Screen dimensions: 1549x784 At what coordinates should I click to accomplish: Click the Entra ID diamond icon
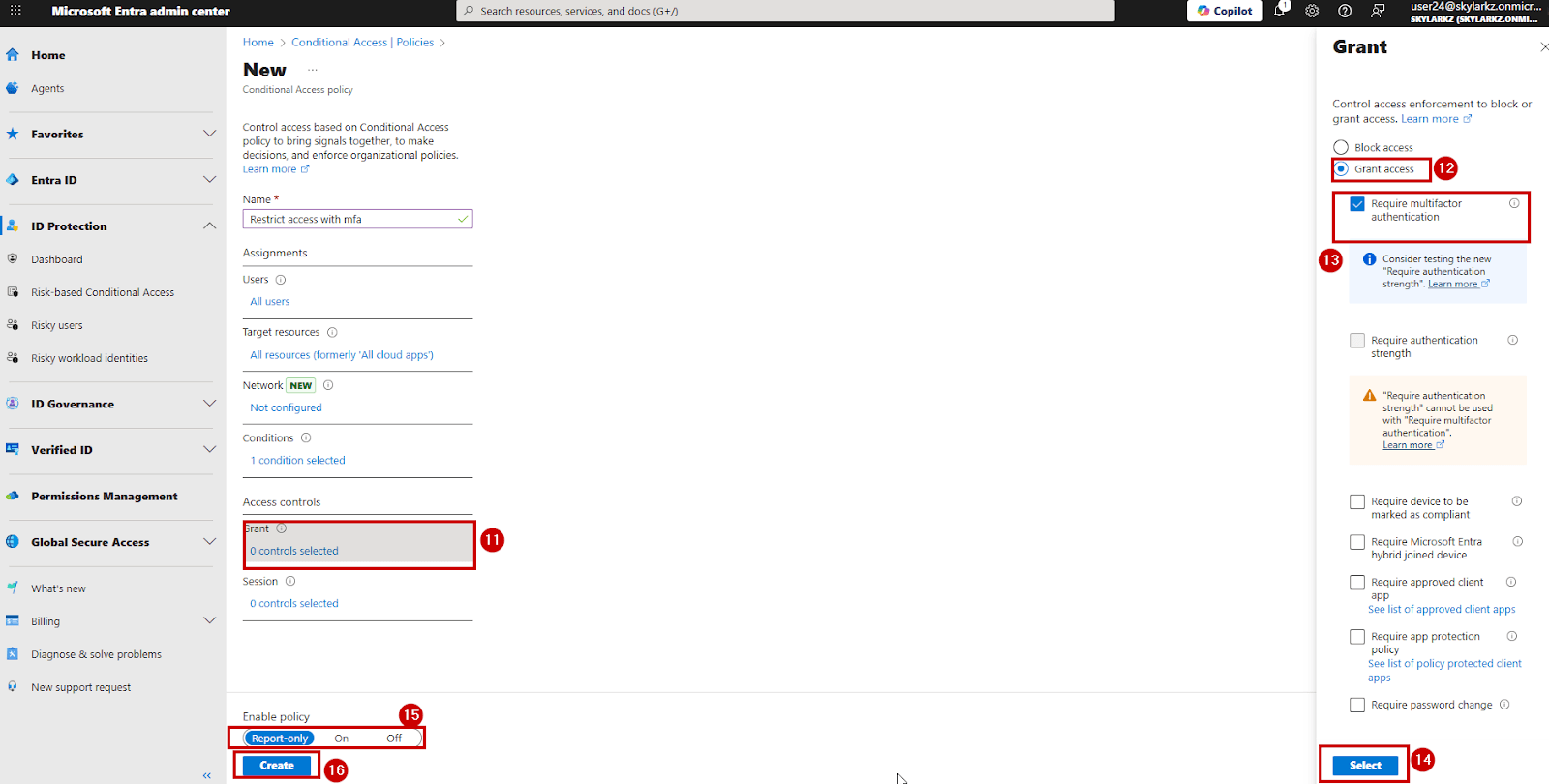click(13, 180)
